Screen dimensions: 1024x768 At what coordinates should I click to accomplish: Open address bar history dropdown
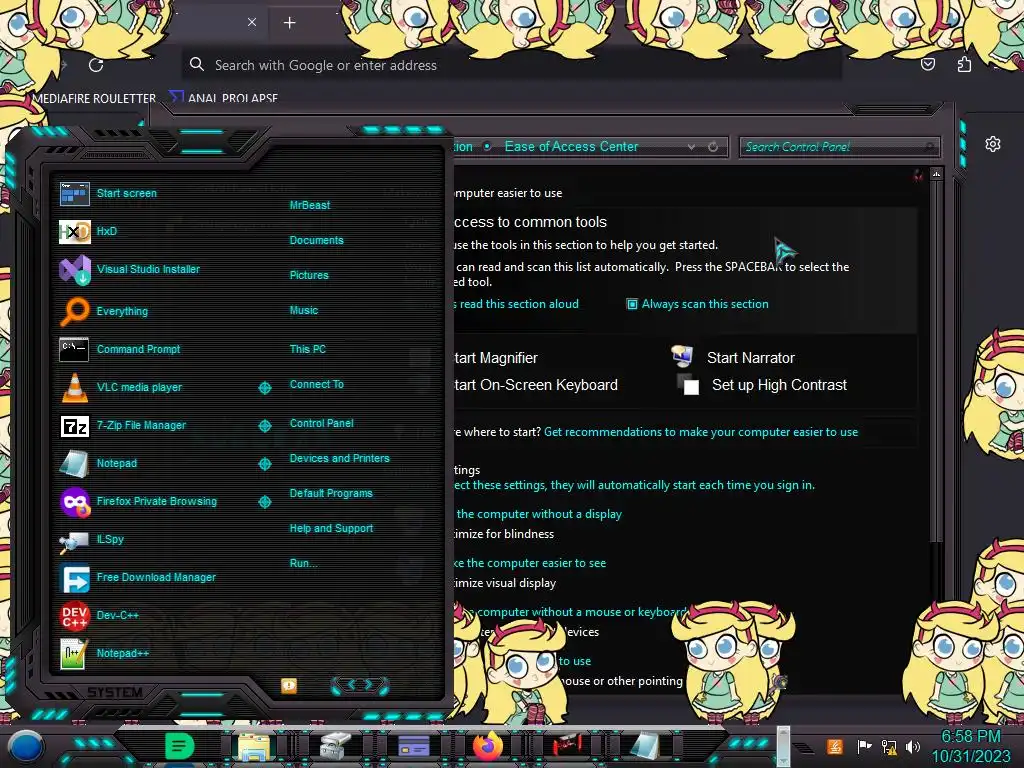(691, 147)
